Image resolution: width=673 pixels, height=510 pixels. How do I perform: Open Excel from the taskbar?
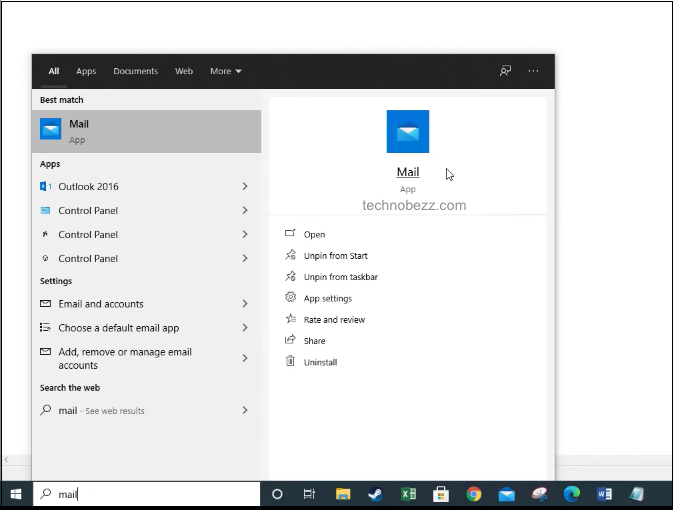point(408,494)
